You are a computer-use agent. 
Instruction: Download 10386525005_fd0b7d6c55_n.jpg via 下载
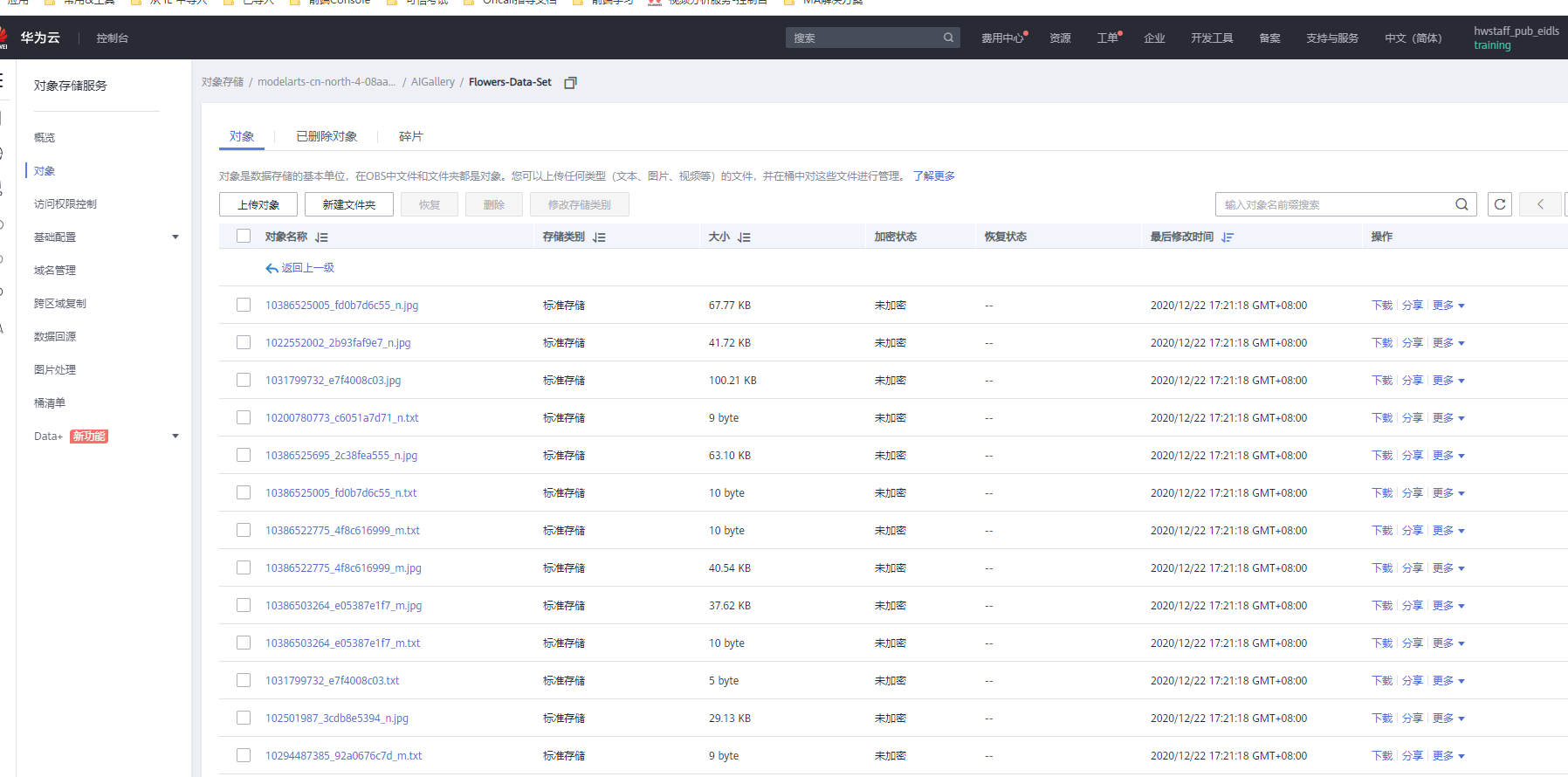pos(1382,306)
